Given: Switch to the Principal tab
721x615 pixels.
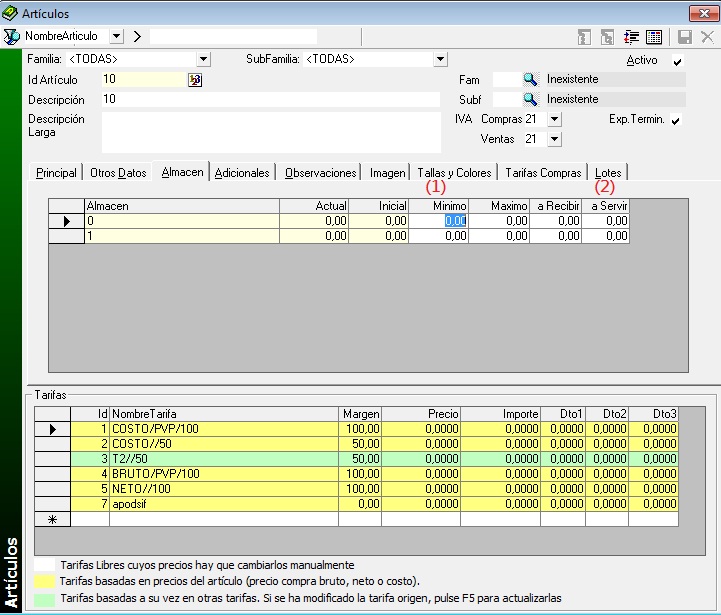Looking at the screenshot, I should click(x=56, y=173).
